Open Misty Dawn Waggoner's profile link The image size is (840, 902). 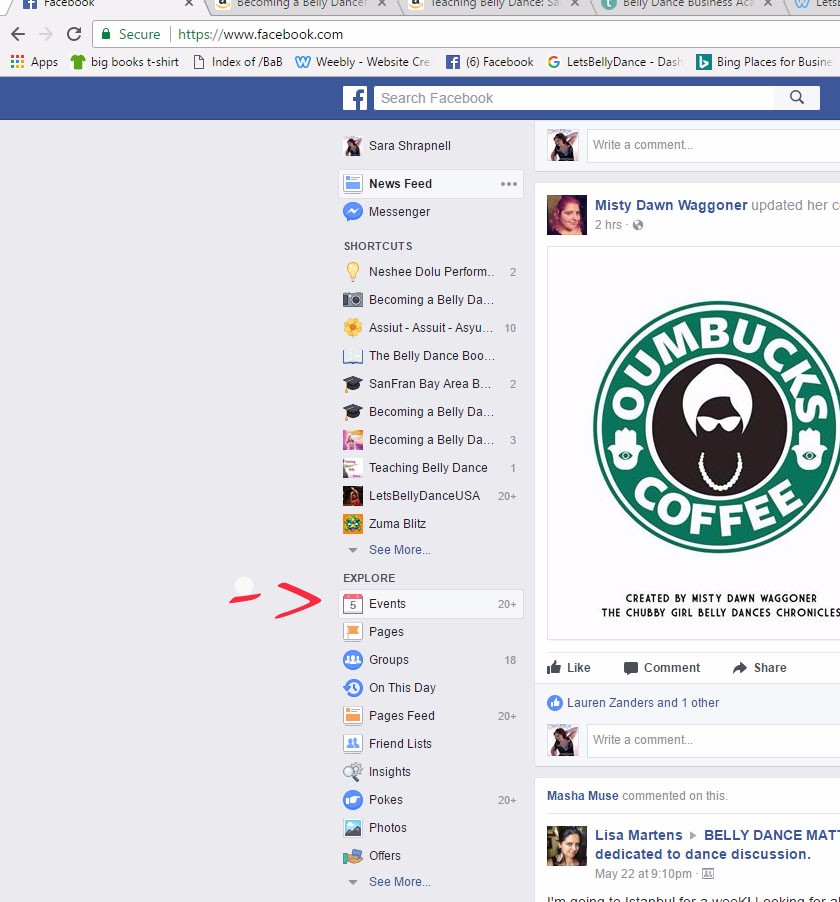(671, 205)
